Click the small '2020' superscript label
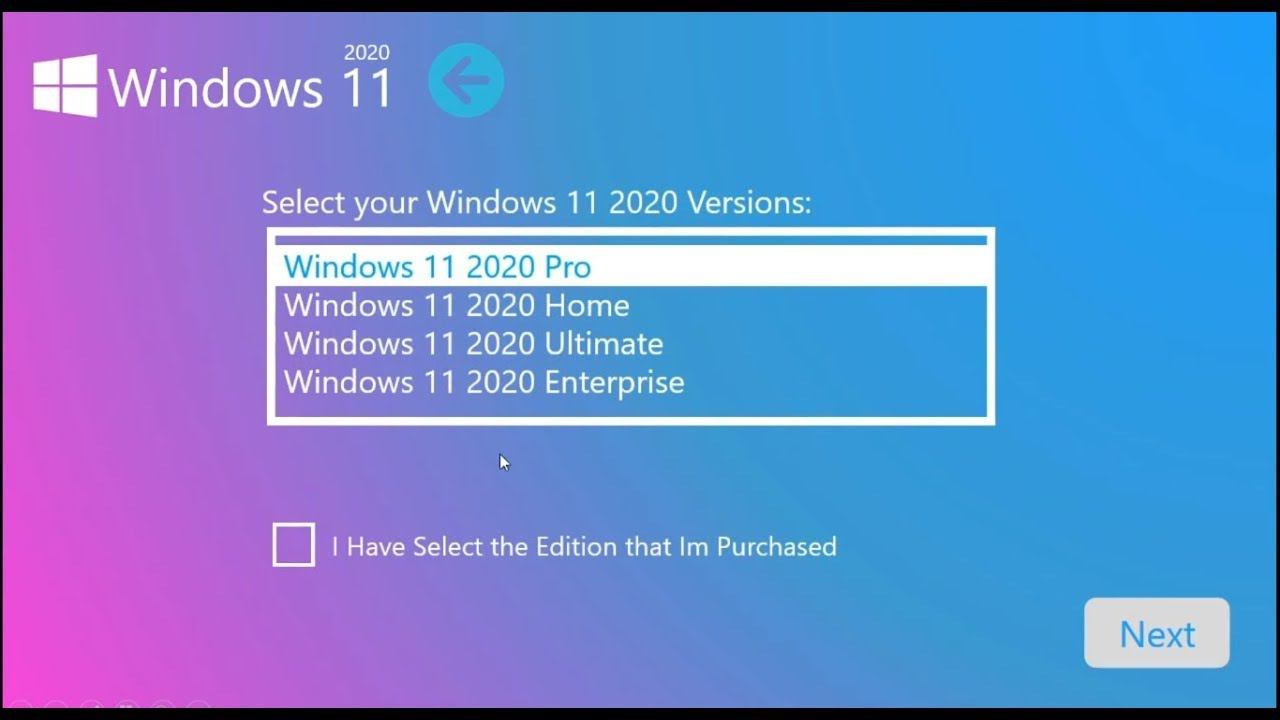Viewport: 1280px width, 720px height. click(x=366, y=52)
